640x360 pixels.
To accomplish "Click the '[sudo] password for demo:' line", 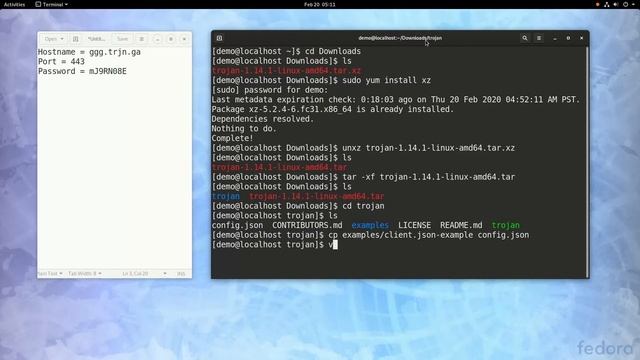I will coord(270,90).
